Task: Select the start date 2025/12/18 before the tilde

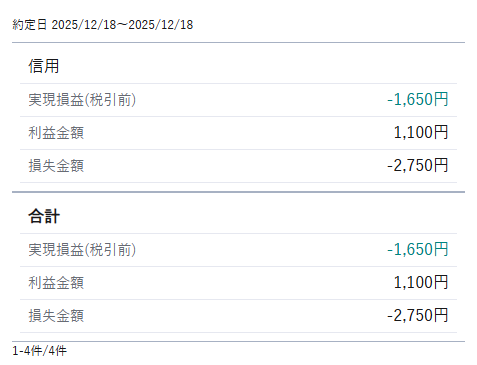Action: coord(84,25)
